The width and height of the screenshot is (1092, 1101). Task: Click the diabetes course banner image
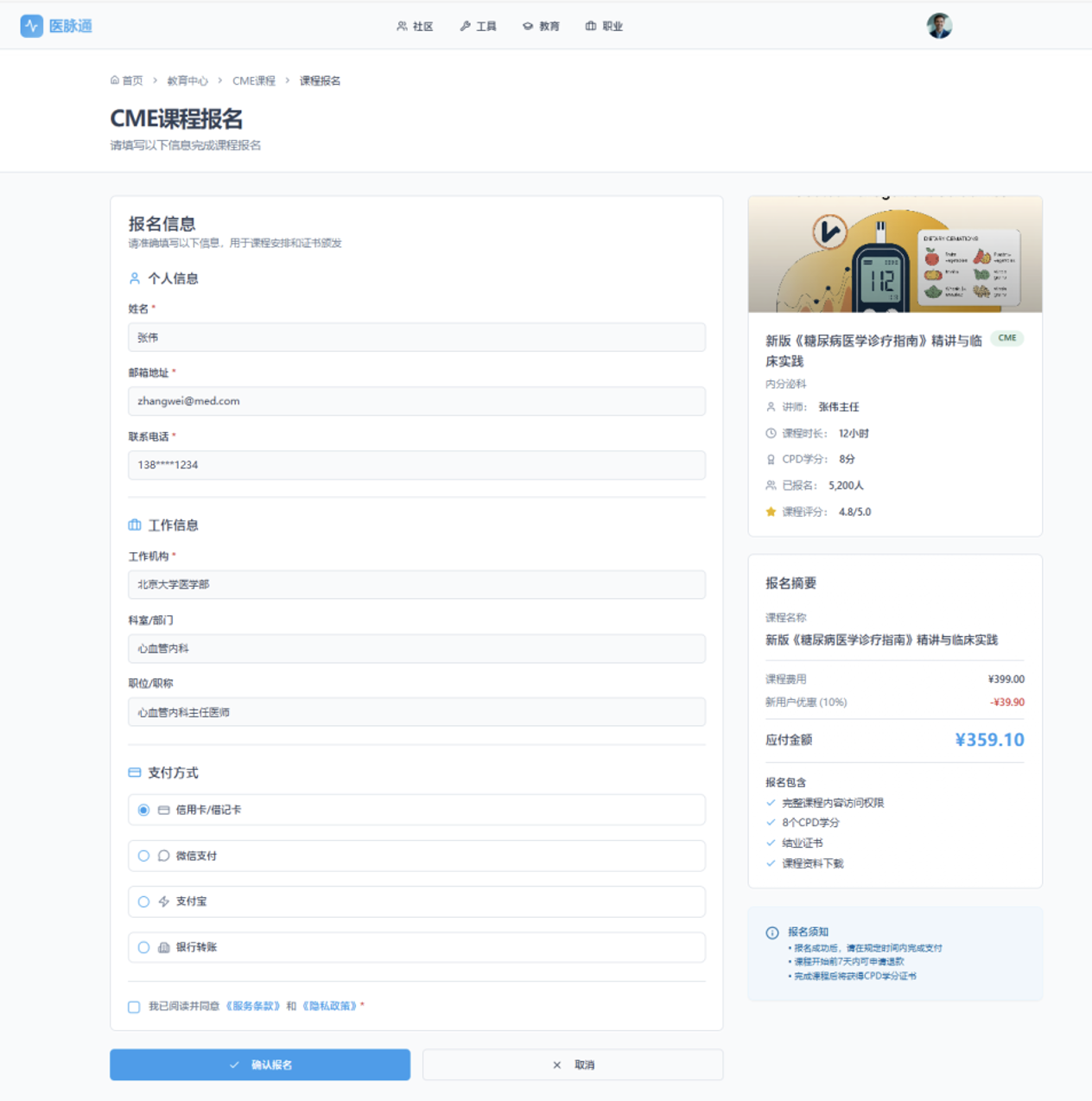[x=894, y=254]
